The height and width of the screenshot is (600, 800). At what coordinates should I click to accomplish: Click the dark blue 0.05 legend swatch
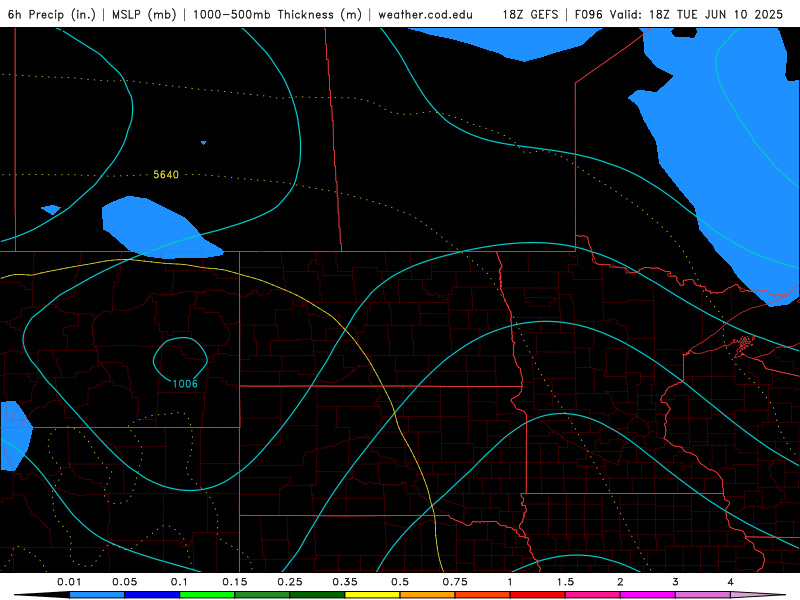point(152,595)
